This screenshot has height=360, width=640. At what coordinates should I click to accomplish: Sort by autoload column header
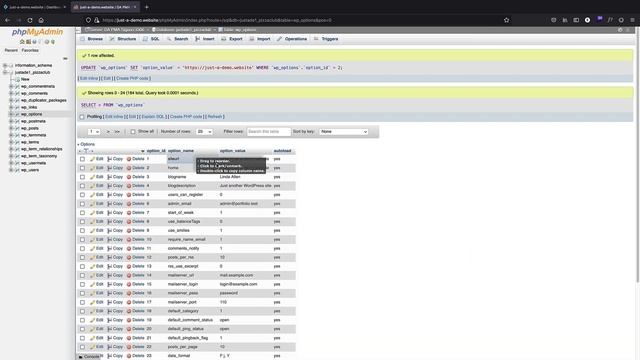click(282, 151)
